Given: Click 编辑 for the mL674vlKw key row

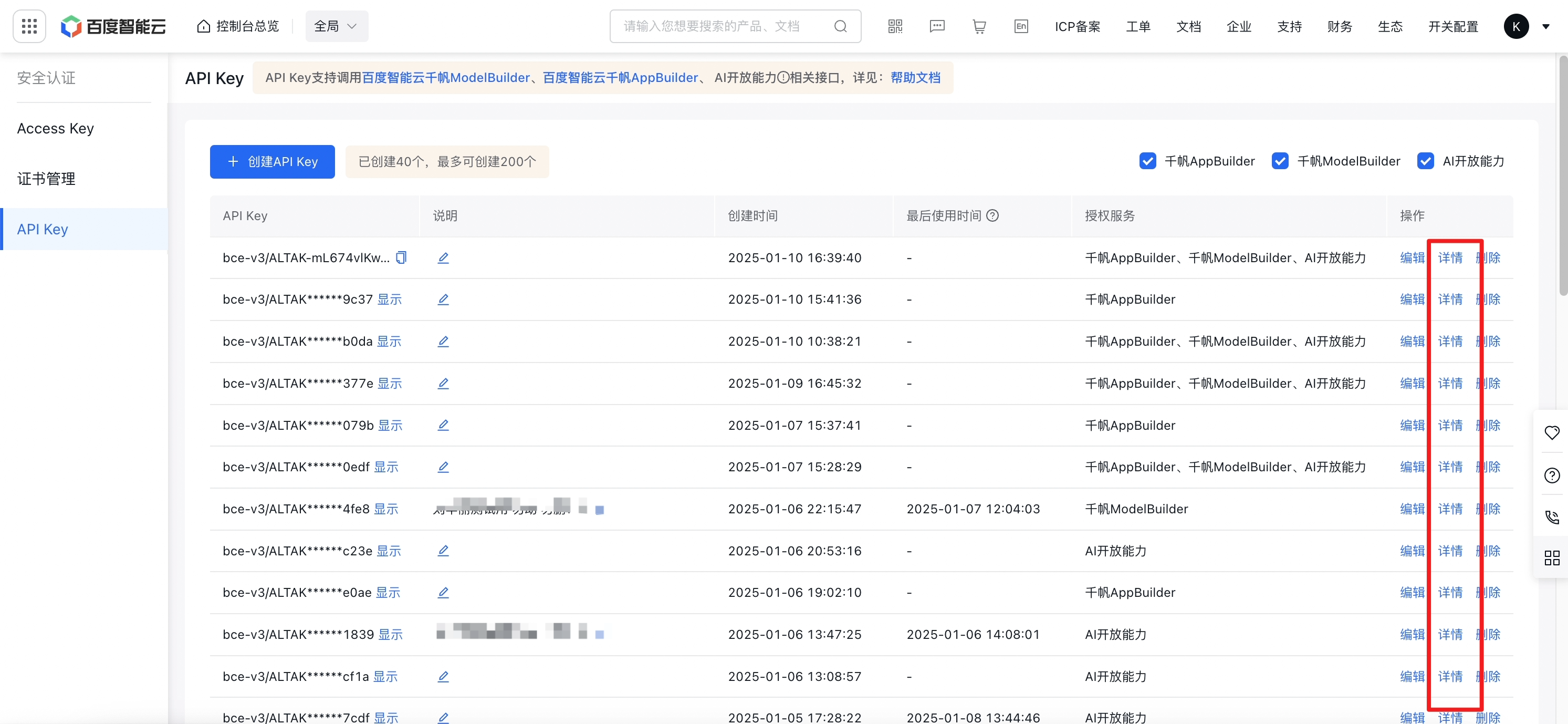Looking at the screenshot, I should pos(1412,257).
